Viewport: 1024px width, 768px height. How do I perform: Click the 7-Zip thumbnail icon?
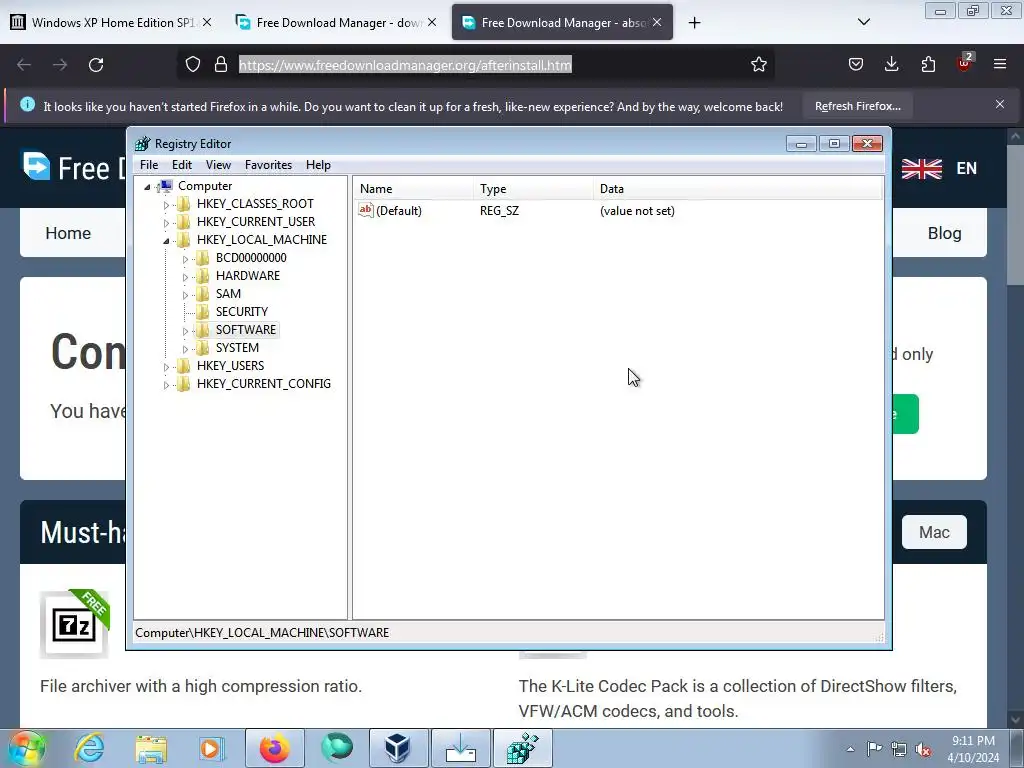coord(74,624)
